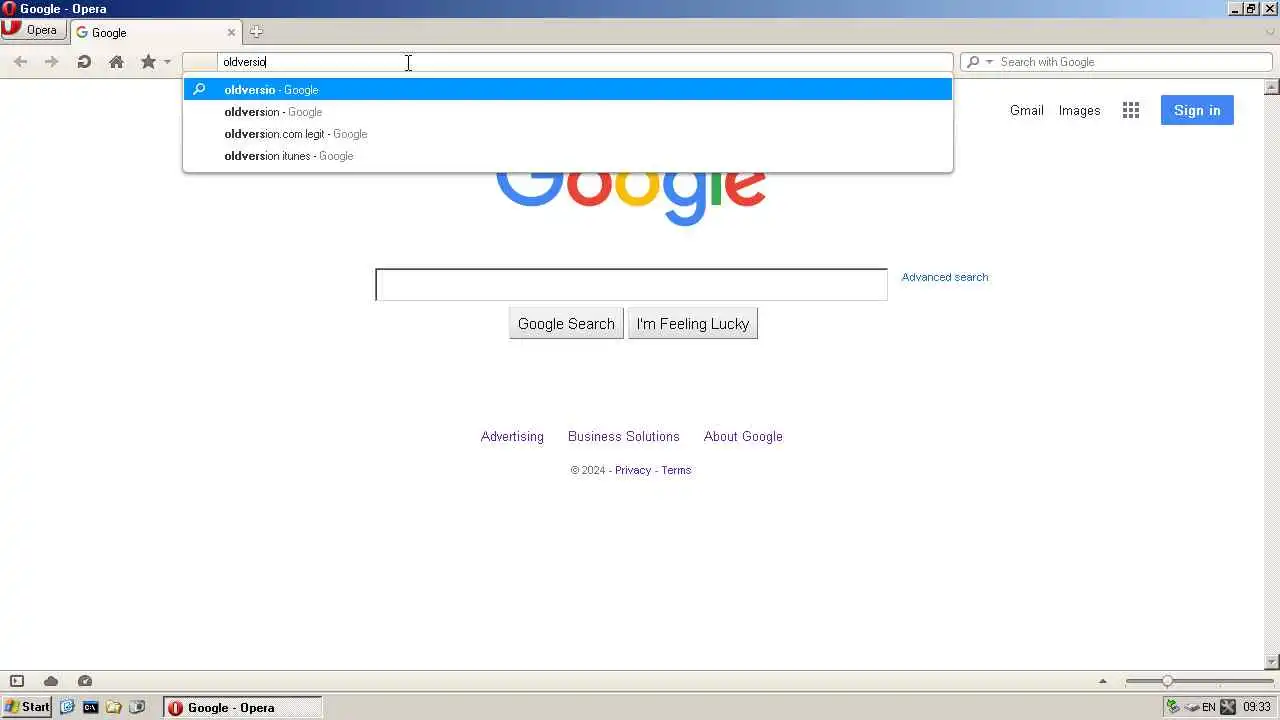The image size is (1280, 720).
Task: Select suggestion 'oldversion itunes - Google'
Action: 568,156
